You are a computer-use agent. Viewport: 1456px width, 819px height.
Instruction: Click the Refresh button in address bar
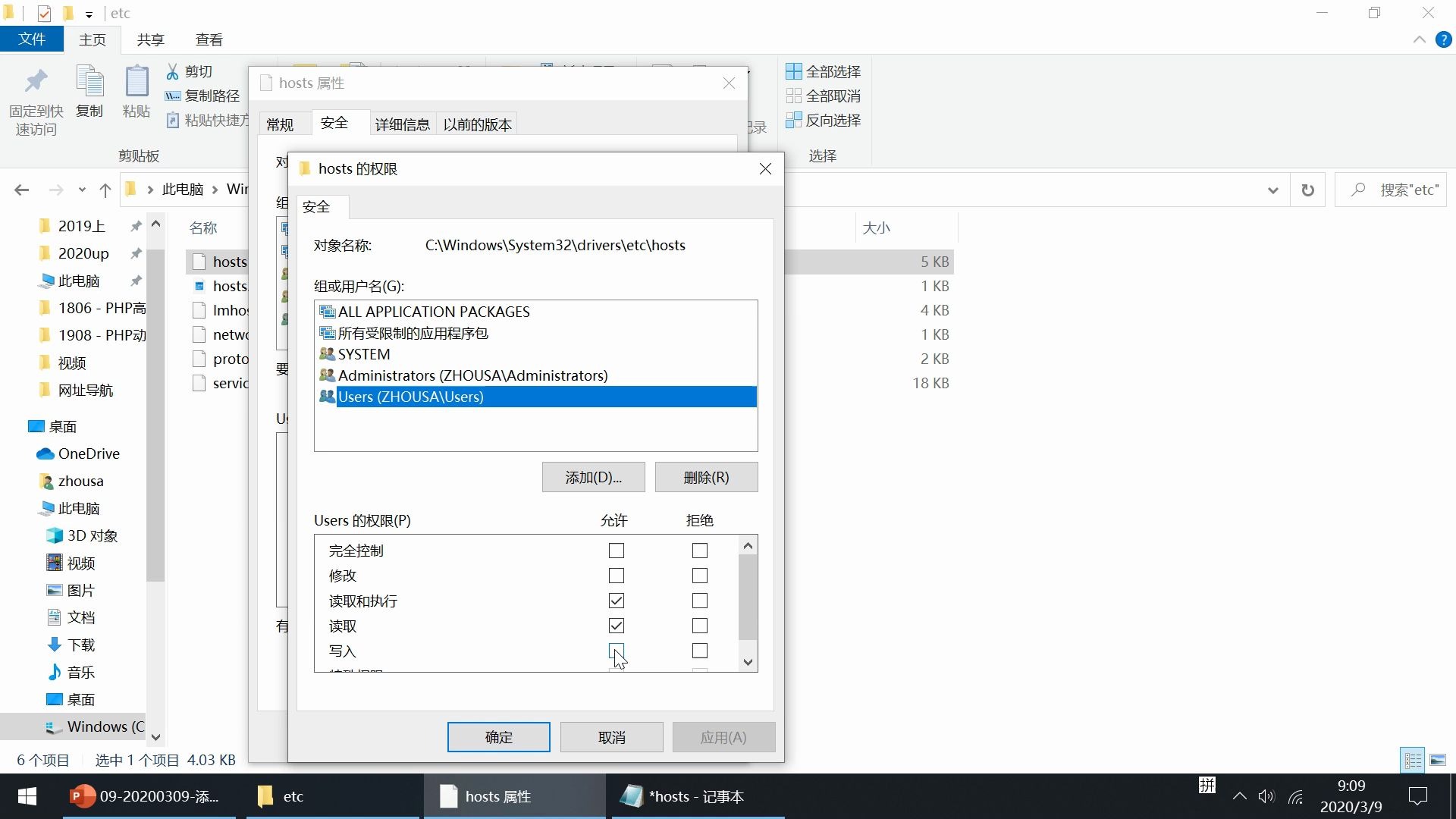click(x=1308, y=190)
